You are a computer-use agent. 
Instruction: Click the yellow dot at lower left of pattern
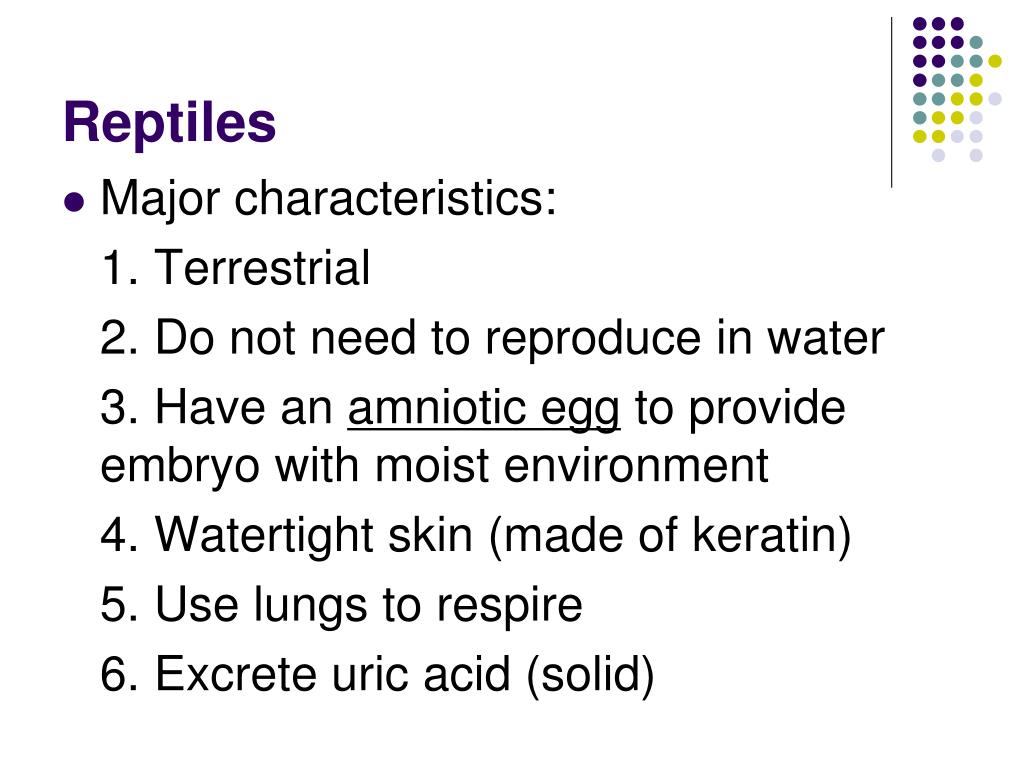[920, 136]
